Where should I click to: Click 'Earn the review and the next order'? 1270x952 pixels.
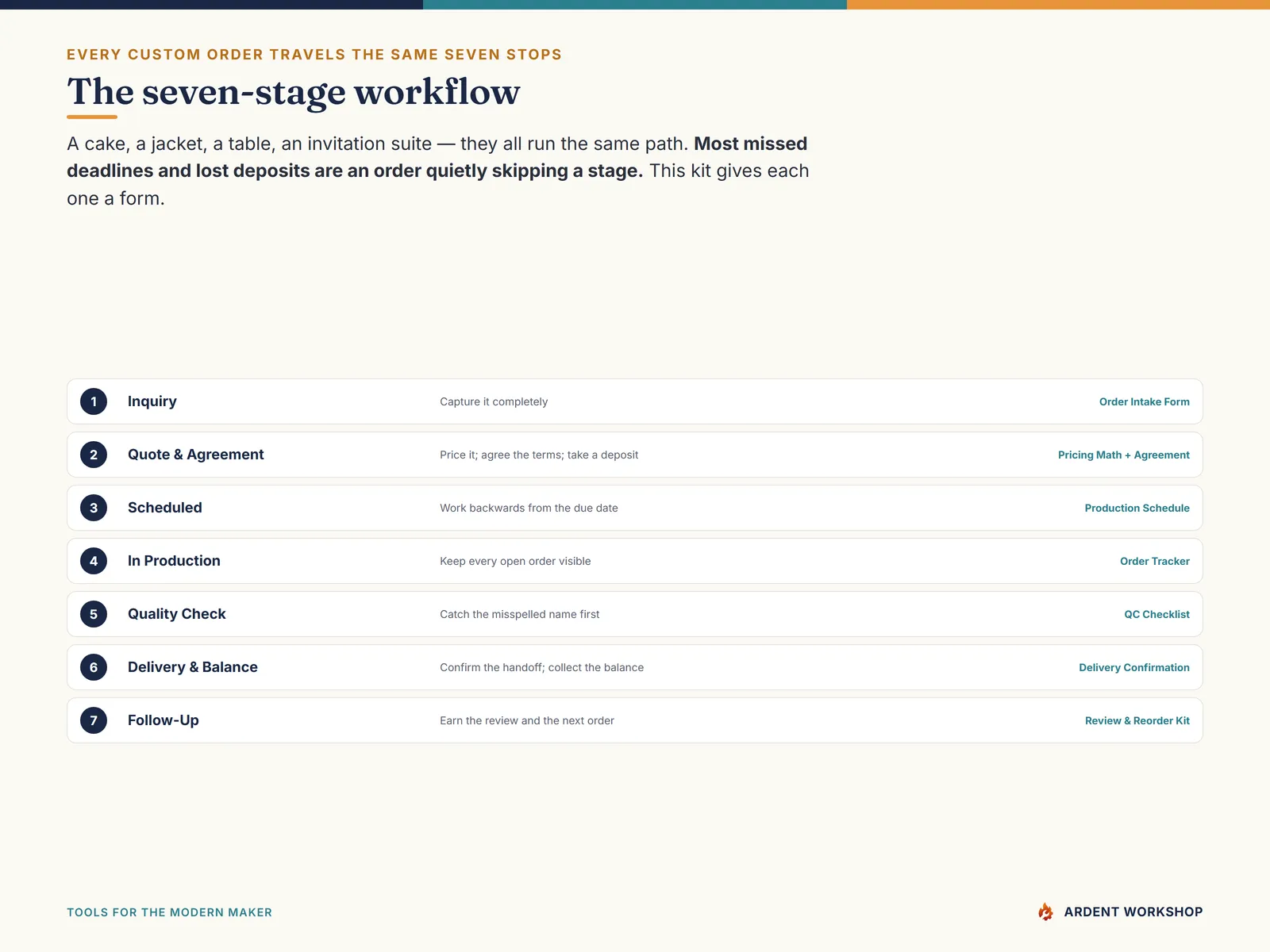(527, 720)
